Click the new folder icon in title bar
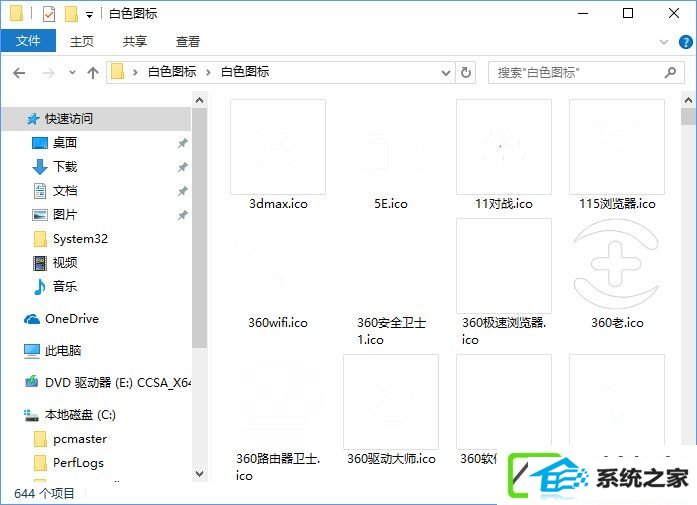The image size is (697, 505). click(x=71, y=14)
